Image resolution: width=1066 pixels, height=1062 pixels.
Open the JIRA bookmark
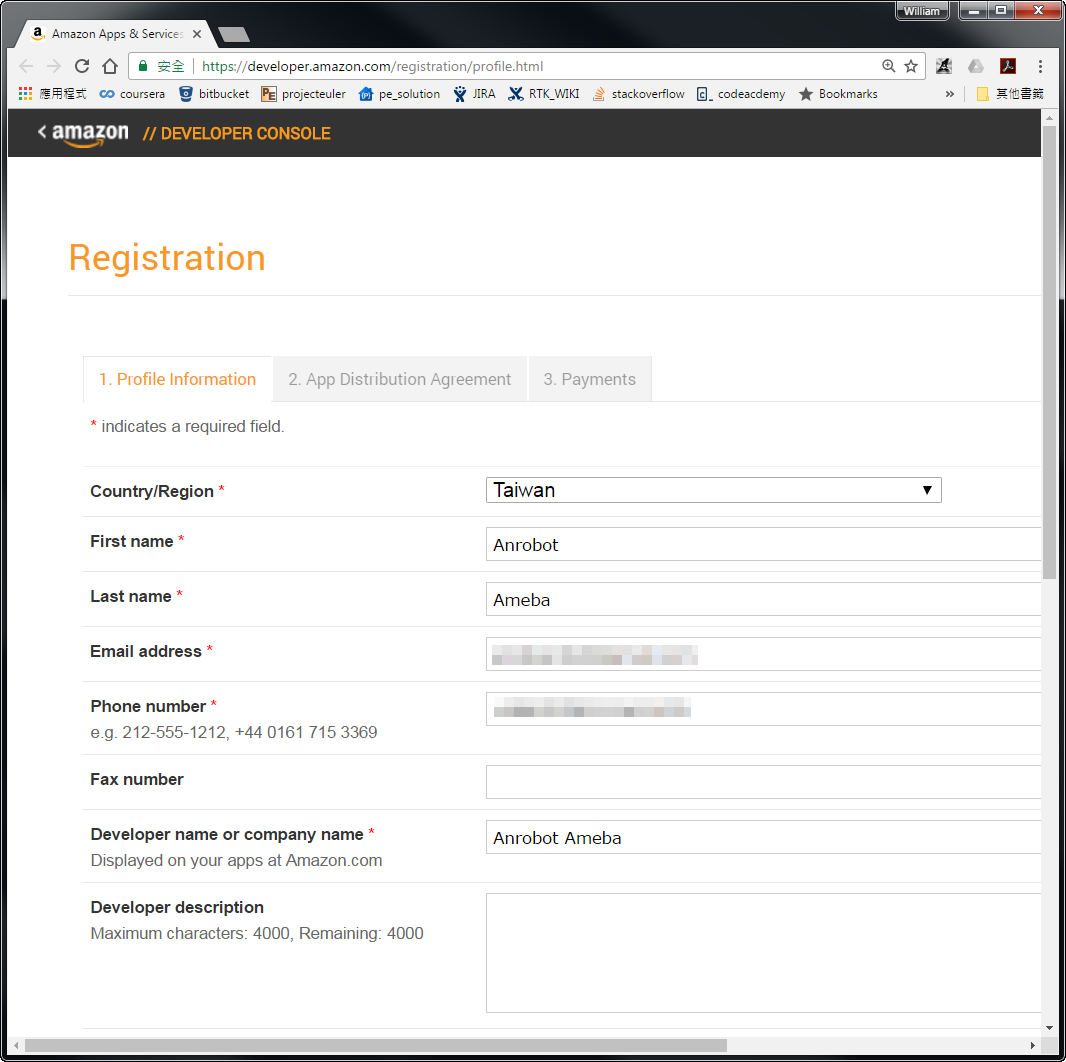click(x=475, y=94)
